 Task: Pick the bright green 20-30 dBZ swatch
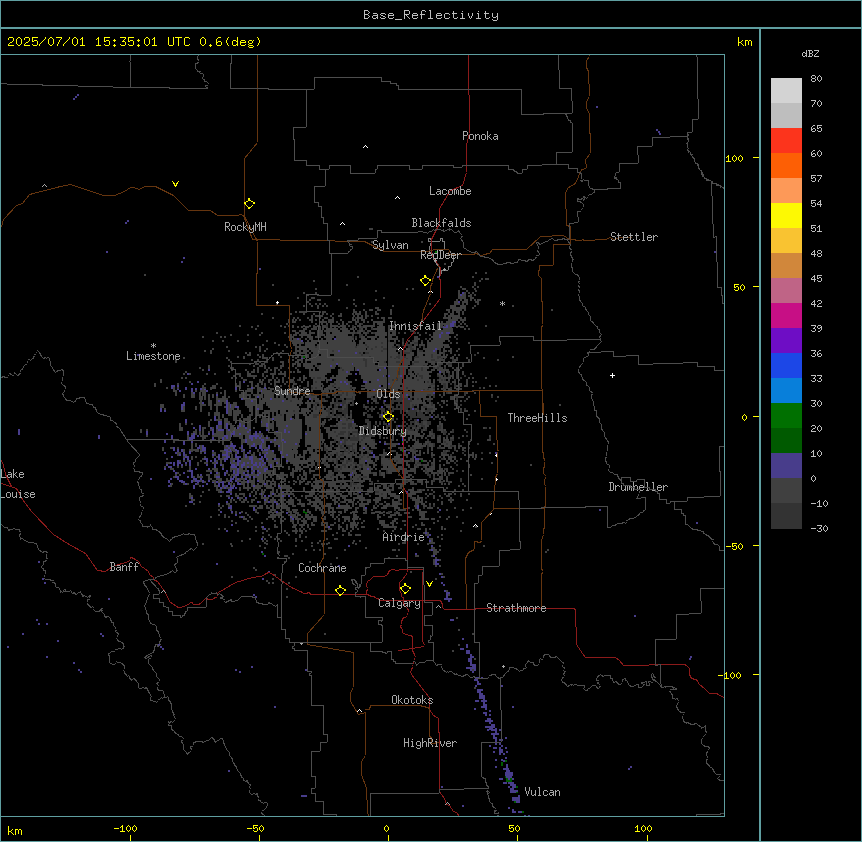[786, 416]
